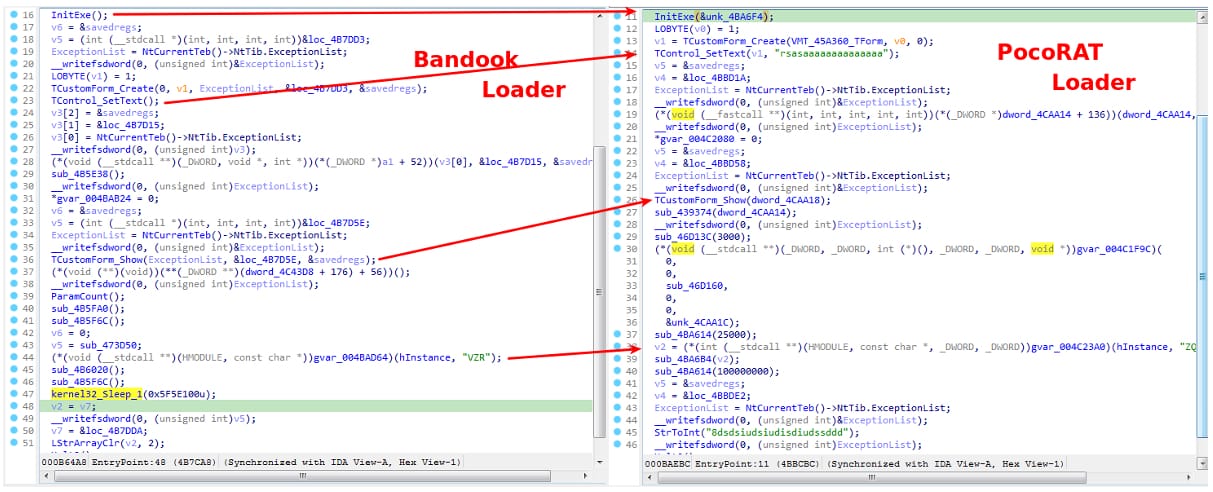Select sub_4BA614(100000000); line
1213x492 pixels.
[717, 370]
